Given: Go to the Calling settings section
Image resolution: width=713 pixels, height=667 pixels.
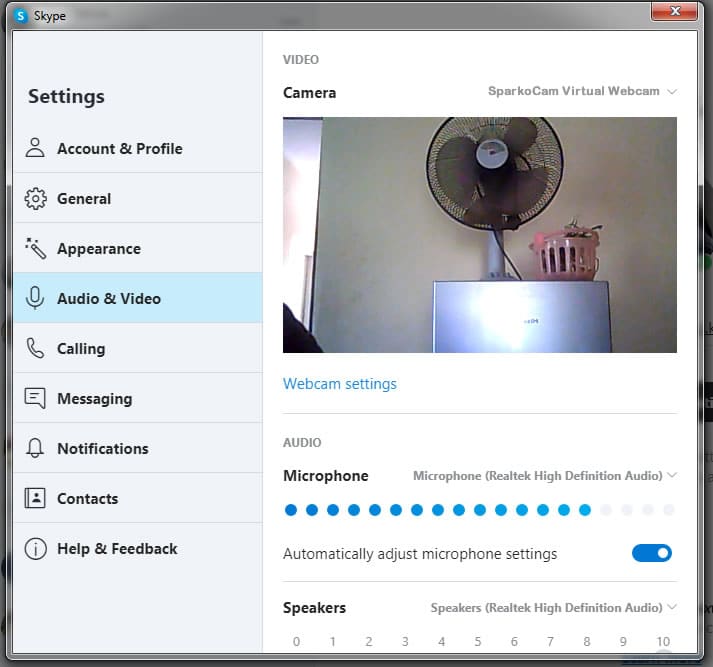Looking at the screenshot, I should pos(138,348).
